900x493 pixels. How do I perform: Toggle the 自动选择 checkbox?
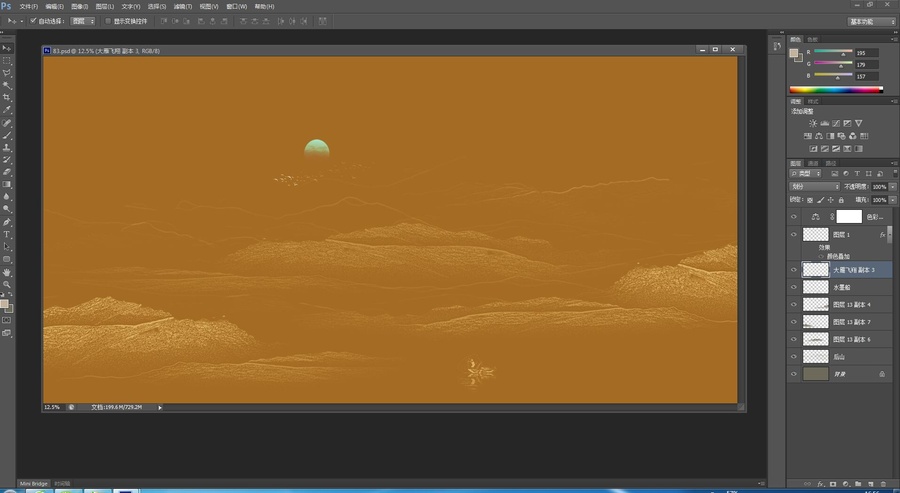coord(33,21)
